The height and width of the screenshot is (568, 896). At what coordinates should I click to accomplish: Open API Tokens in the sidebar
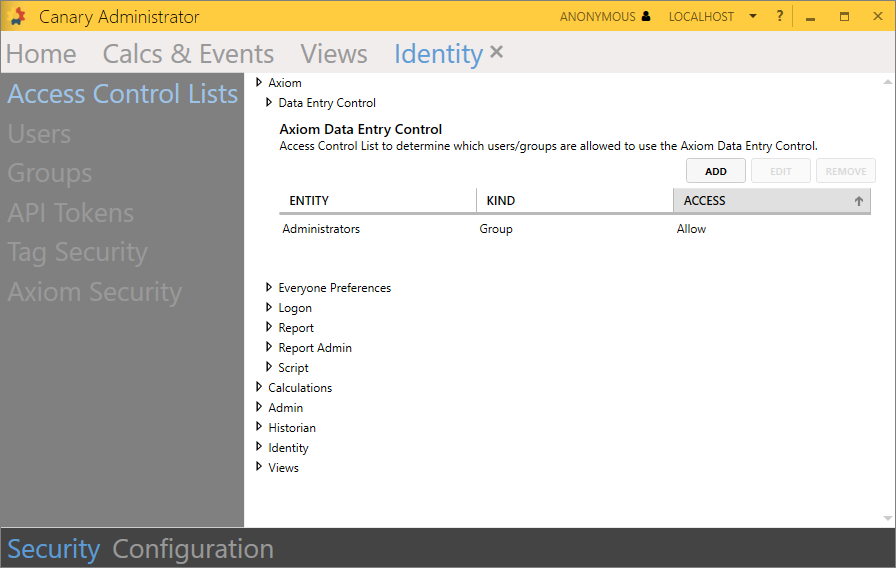tap(70, 213)
